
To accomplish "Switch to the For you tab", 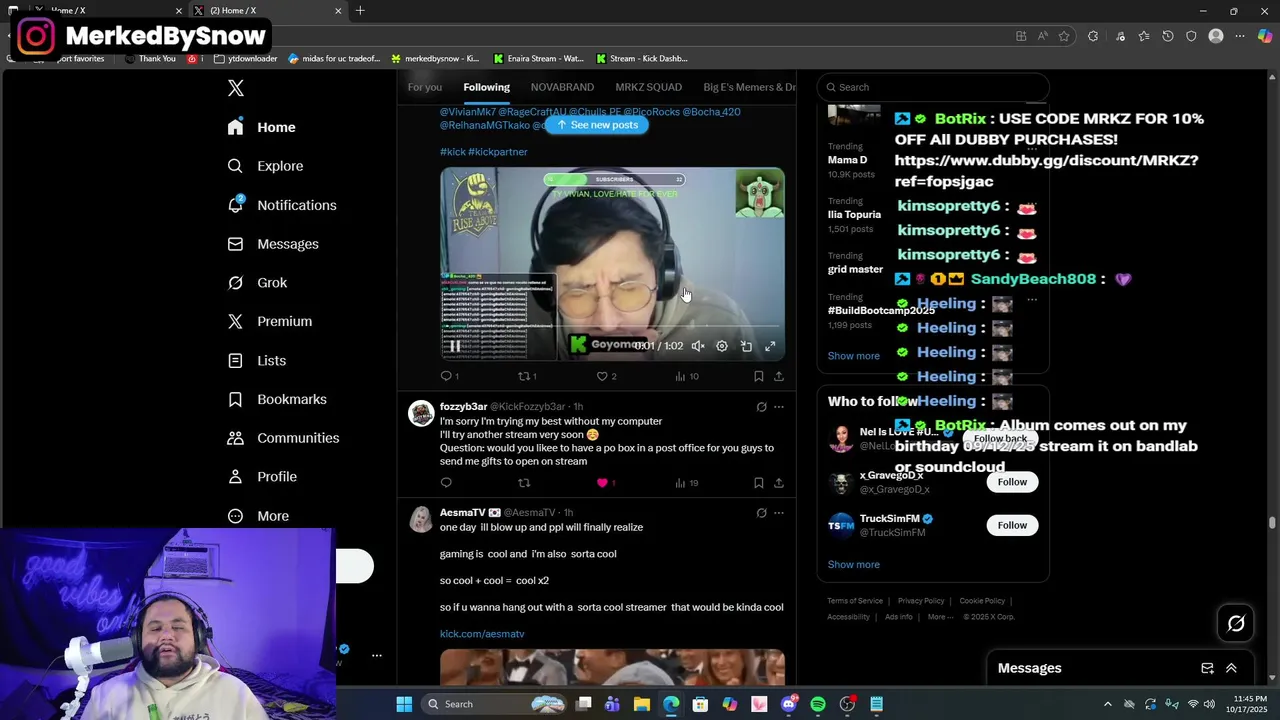I will 424,87.
